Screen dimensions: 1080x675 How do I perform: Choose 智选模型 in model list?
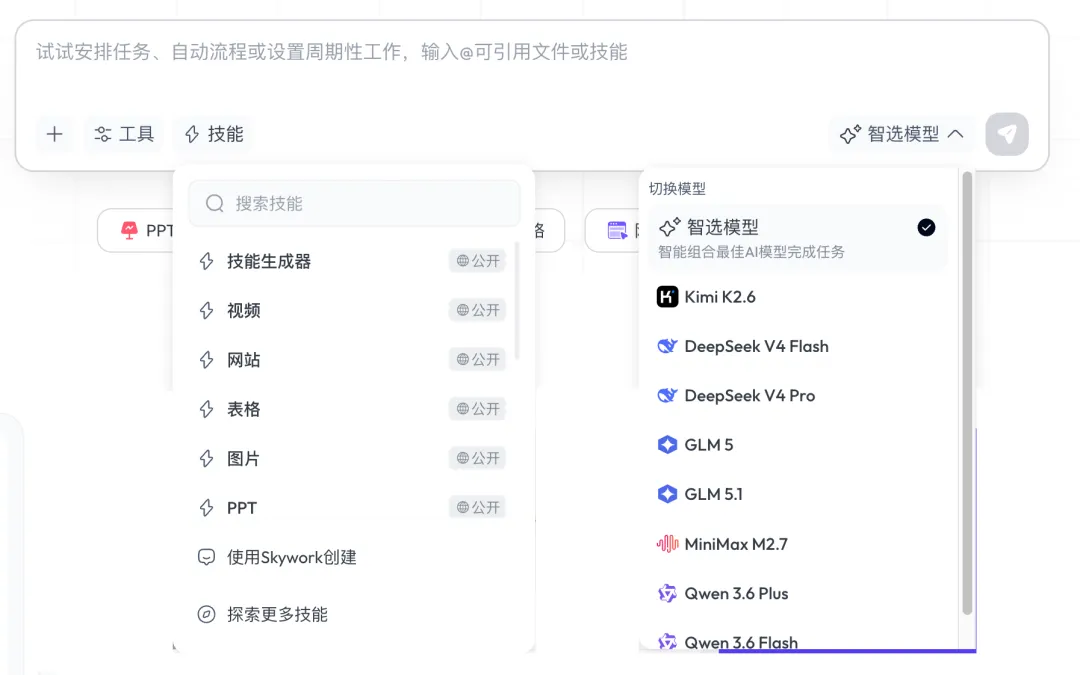pos(798,238)
